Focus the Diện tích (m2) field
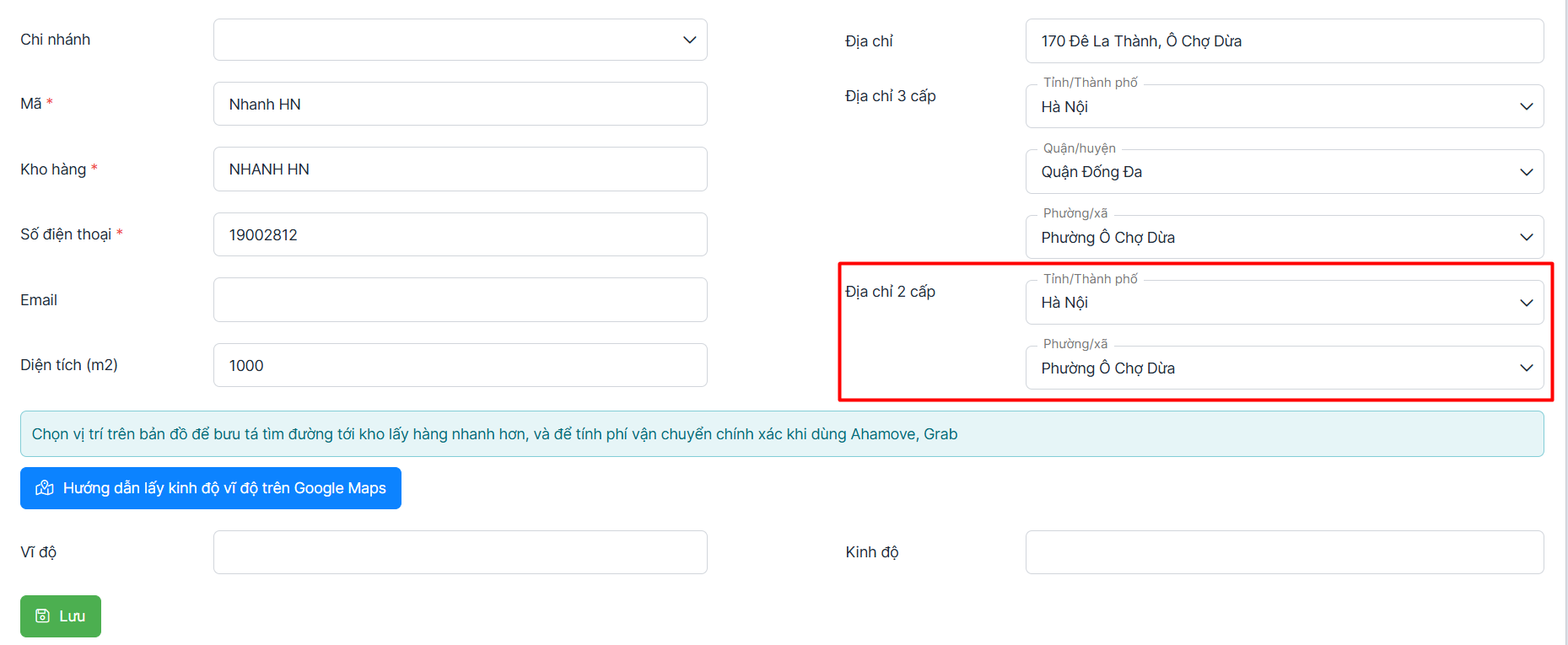Viewport: 1568px width, 645px height. coord(460,365)
